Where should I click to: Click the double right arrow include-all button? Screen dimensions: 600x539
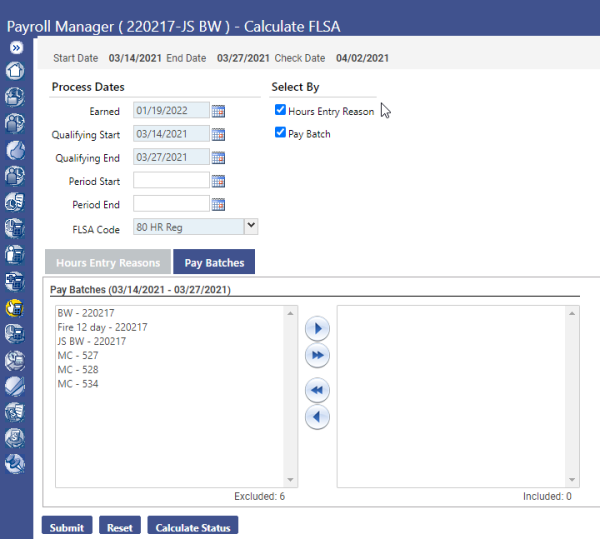click(x=317, y=355)
